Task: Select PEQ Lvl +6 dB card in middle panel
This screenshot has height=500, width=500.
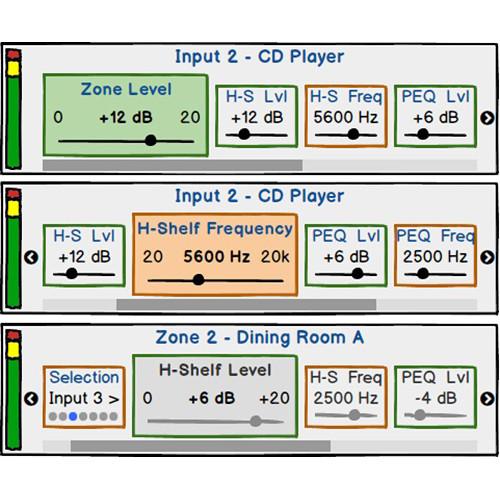Action: click(x=346, y=255)
